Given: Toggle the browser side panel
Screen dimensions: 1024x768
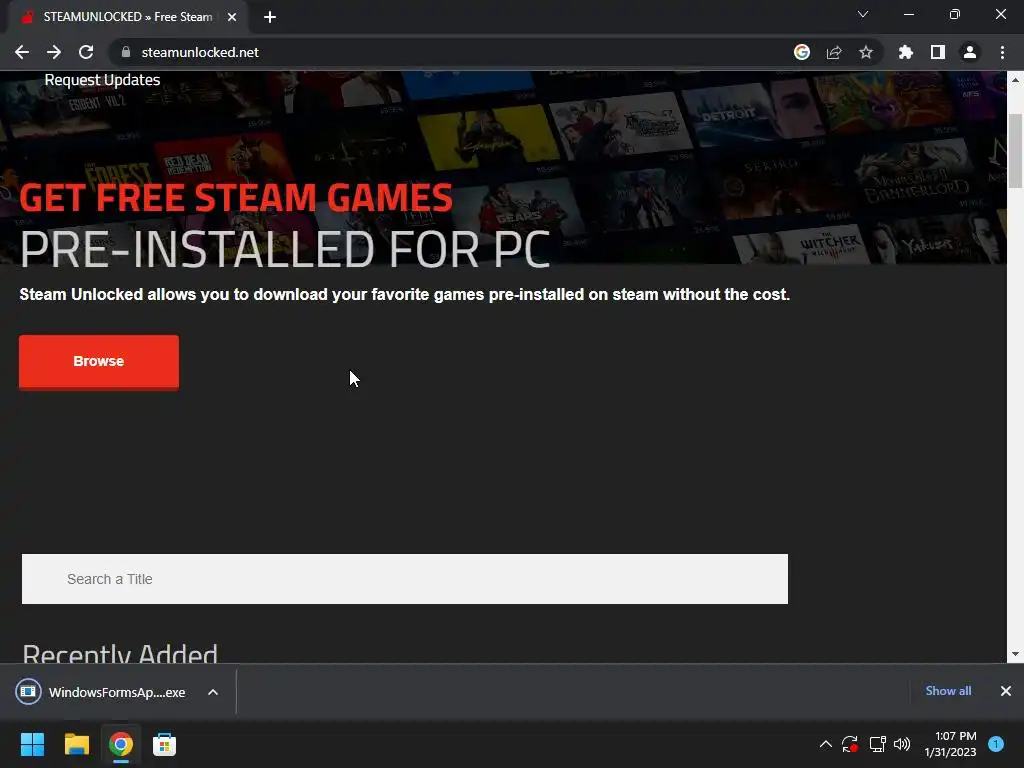Looking at the screenshot, I should pos(938,52).
